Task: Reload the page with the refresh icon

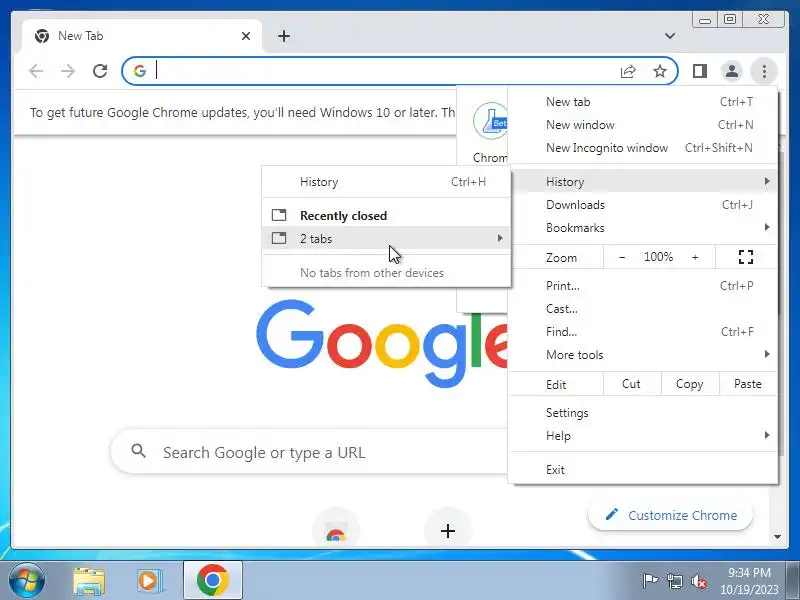Action: coord(100,71)
